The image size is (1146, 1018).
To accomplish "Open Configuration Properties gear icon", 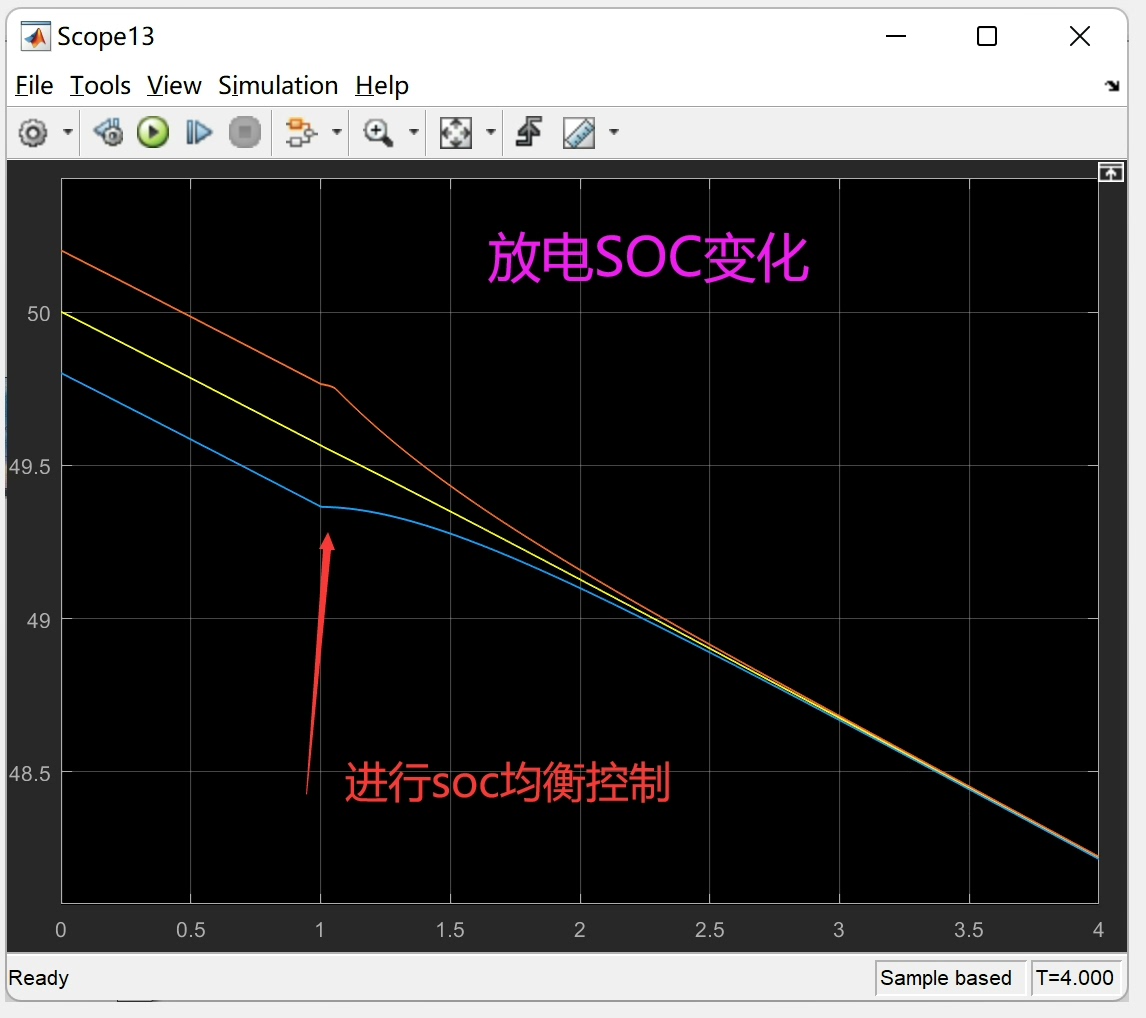I will (x=33, y=133).
